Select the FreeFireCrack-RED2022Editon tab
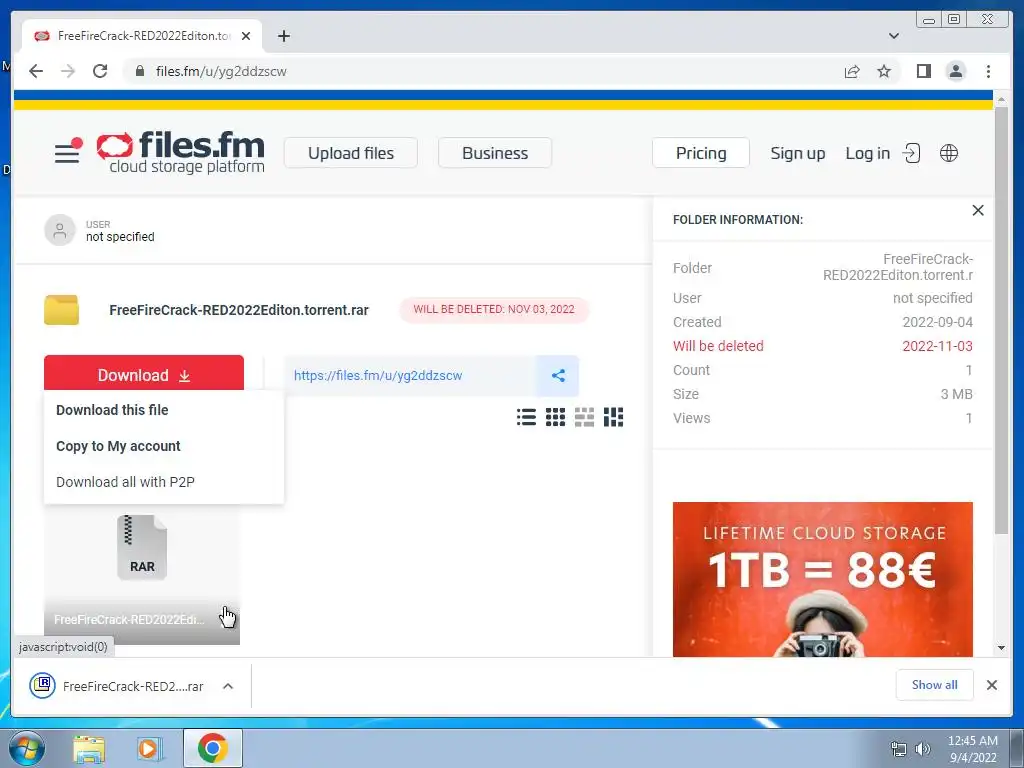The width and height of the screenshot is (1024, 768). tap(142, 36)
